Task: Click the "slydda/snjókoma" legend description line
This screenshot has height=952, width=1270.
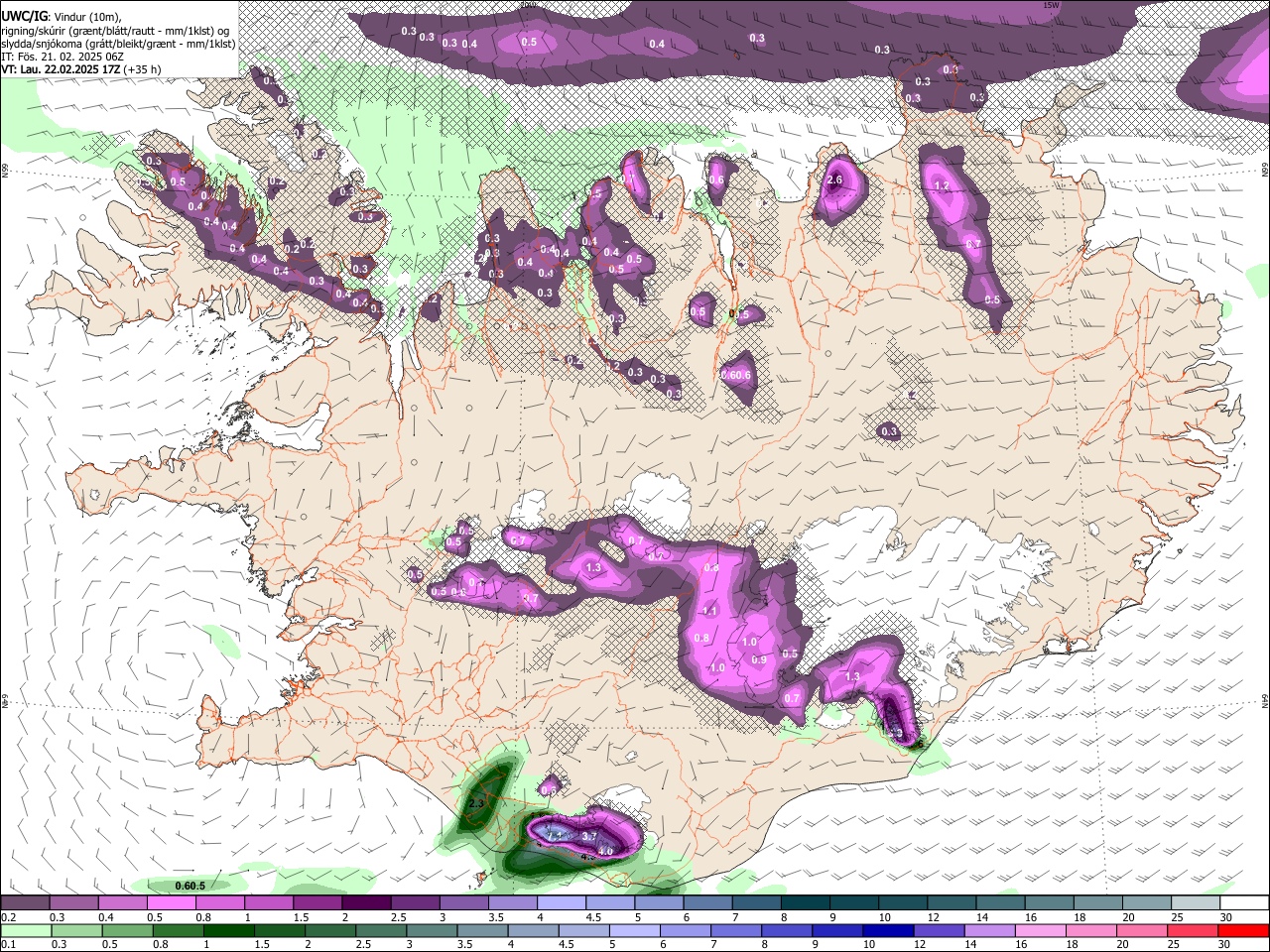Action: pyautogui.click(x=118, y=44)
